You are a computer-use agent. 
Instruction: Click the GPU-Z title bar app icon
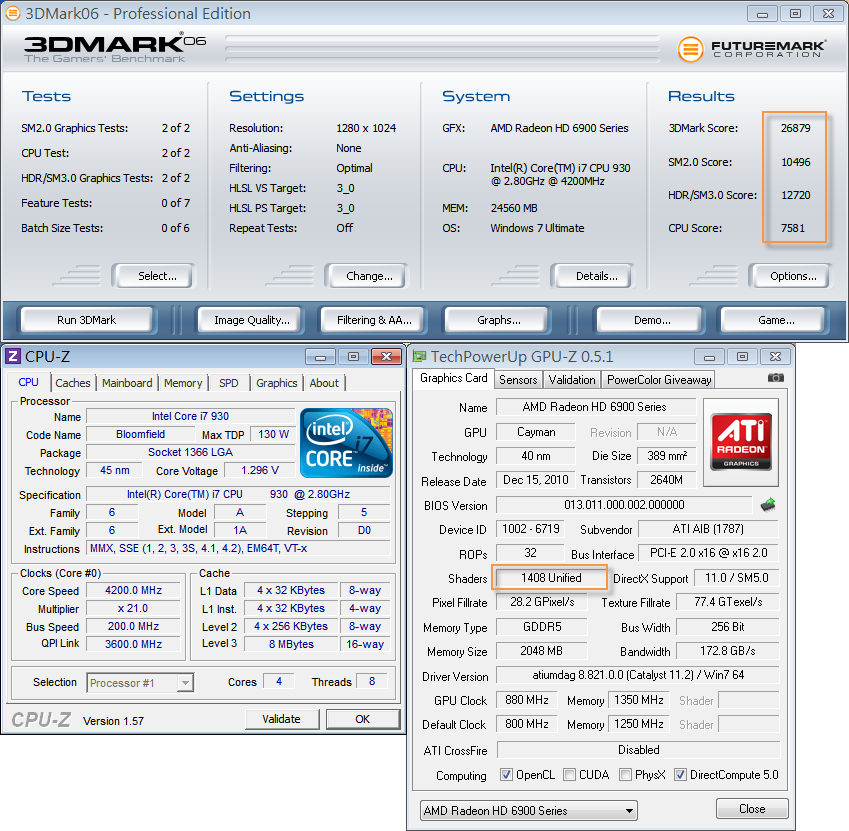(x=419, y=356)
